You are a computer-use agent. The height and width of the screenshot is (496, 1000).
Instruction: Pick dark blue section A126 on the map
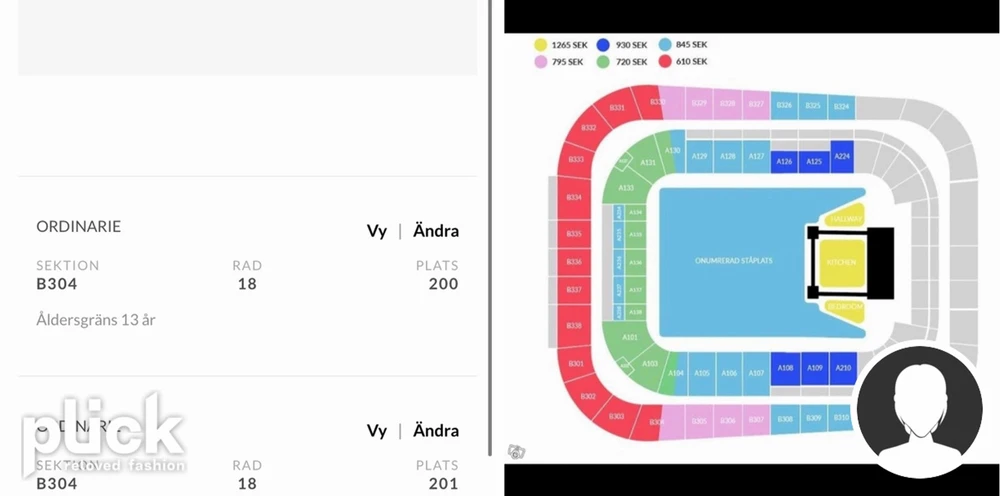784,162
